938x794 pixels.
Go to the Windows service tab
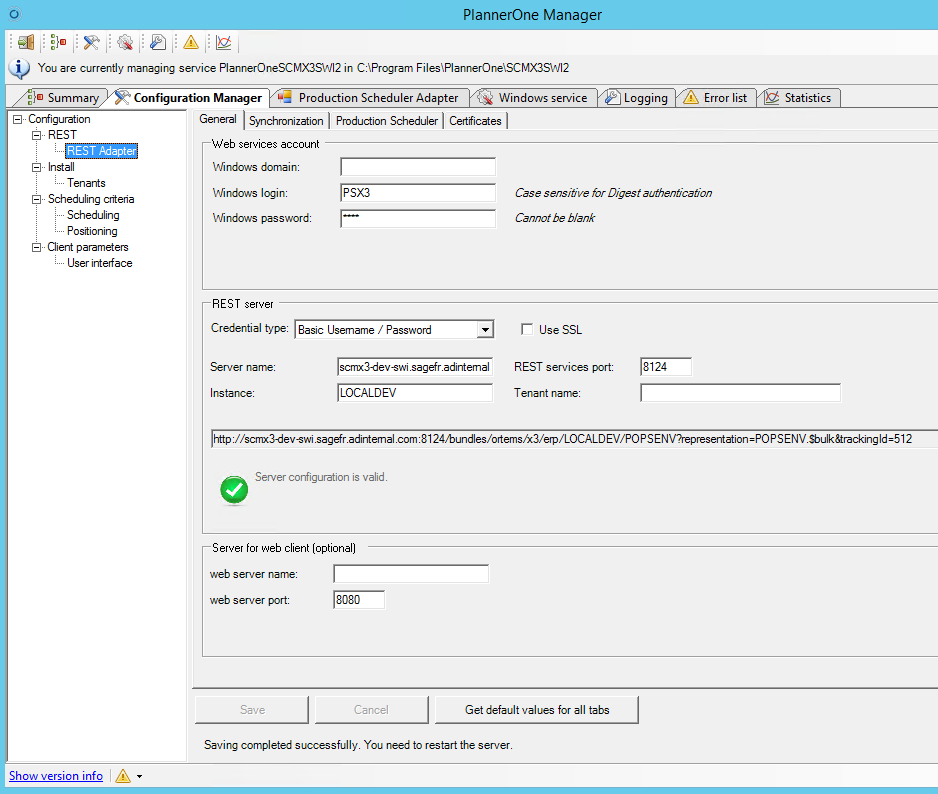tap(534, 98)
